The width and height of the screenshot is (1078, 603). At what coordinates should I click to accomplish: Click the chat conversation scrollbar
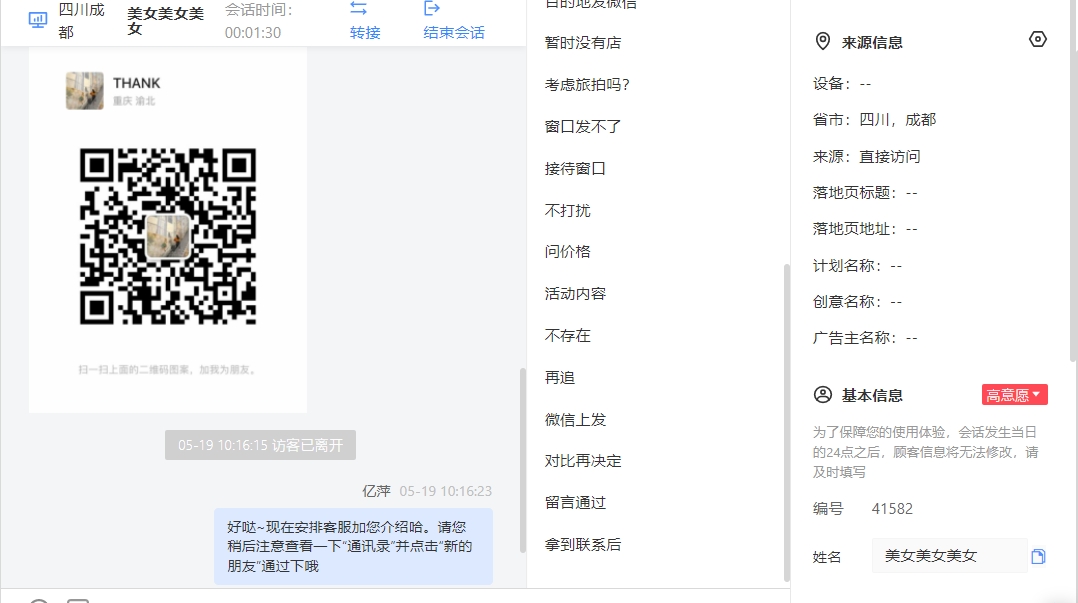click(x=522, y=461)
